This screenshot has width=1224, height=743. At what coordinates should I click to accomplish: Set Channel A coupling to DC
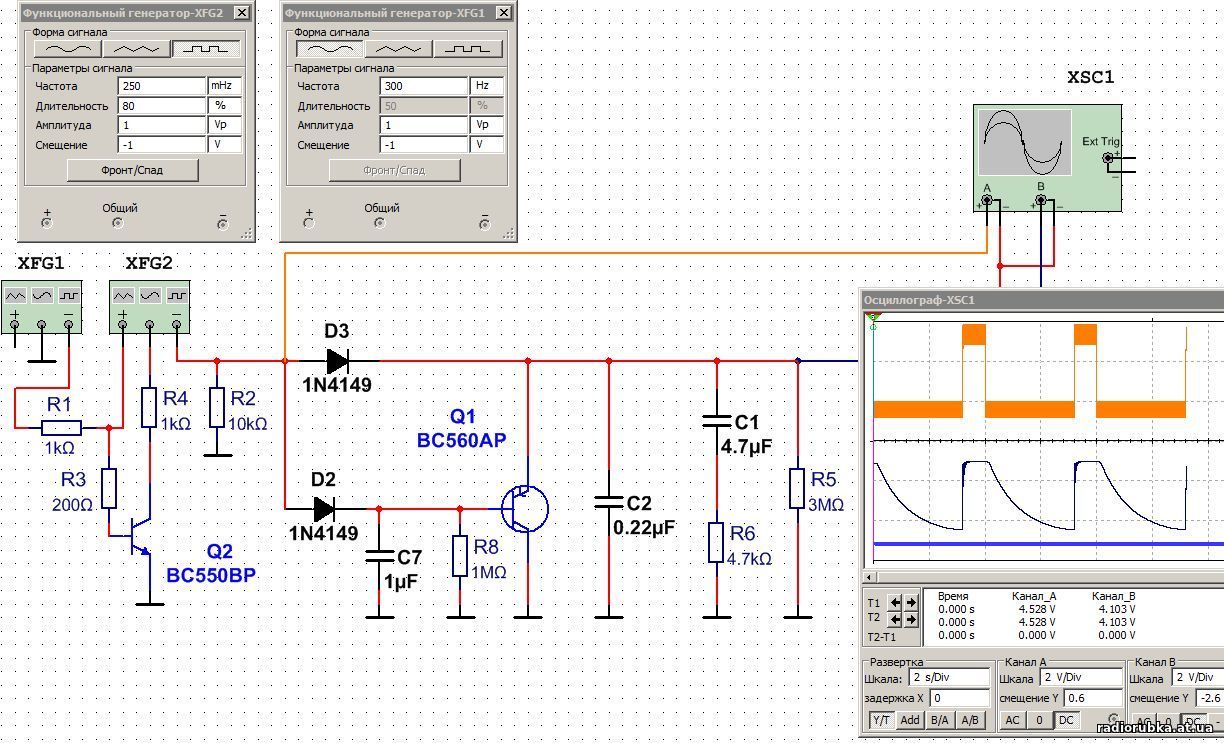[1066, 720]
